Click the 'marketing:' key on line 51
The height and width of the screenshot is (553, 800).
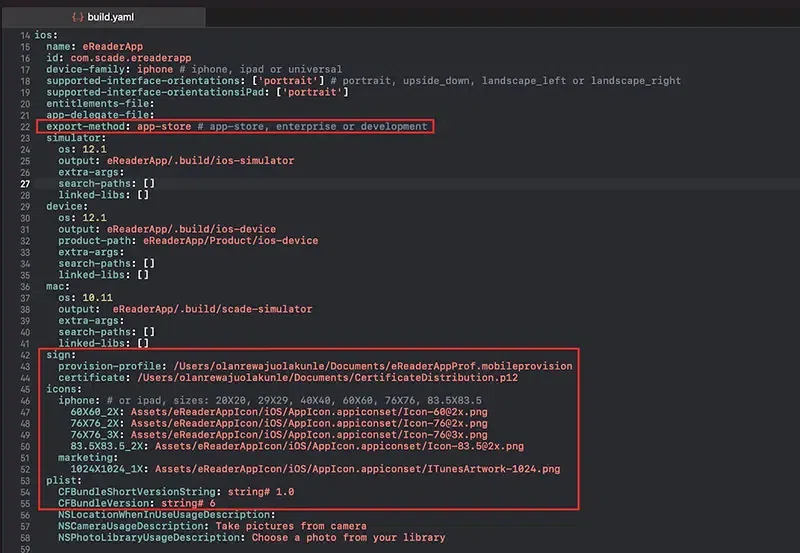click(x=88, y=458)
